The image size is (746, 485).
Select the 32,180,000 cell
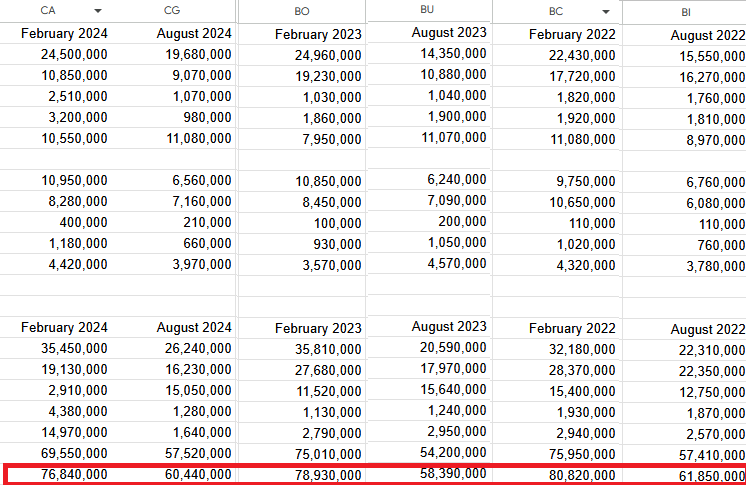[x=582, y=349]
